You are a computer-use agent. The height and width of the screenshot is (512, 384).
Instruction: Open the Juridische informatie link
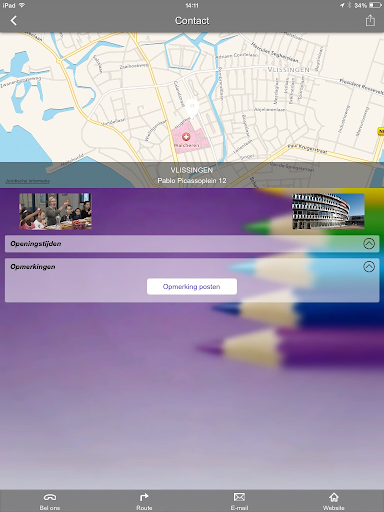click(28, 181)
